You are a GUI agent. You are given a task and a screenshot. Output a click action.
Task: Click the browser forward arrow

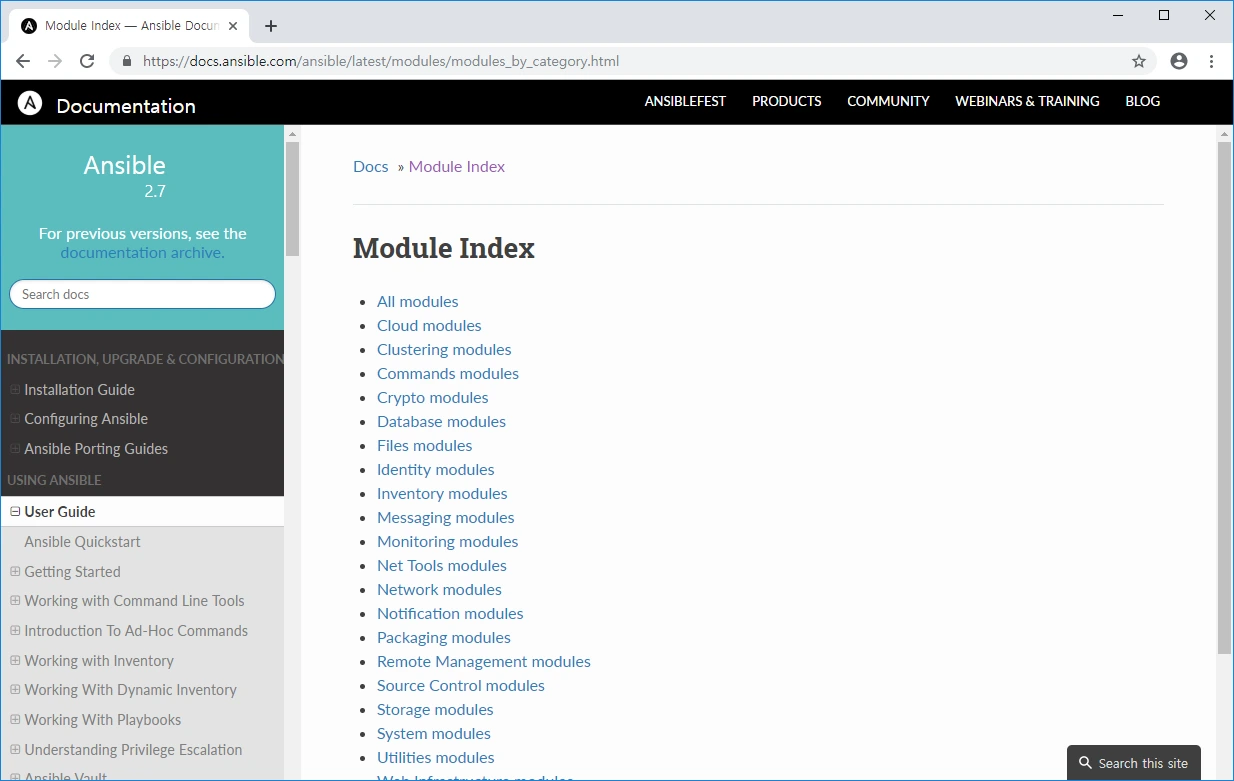55,61
